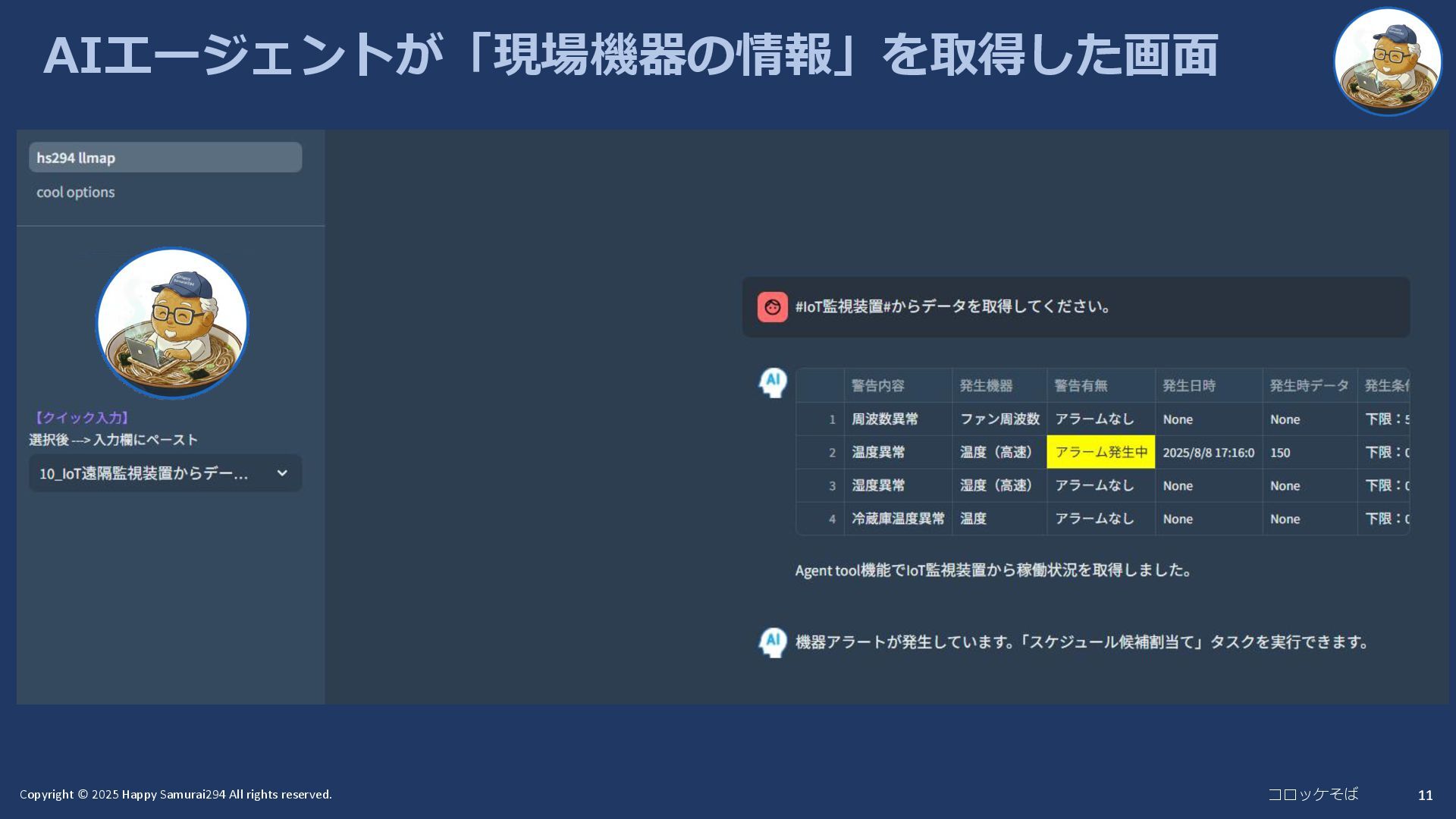The image size is (1456, 819).
Task: Click the 【クイック入力】 label text
Action: (x=80, y=418)
